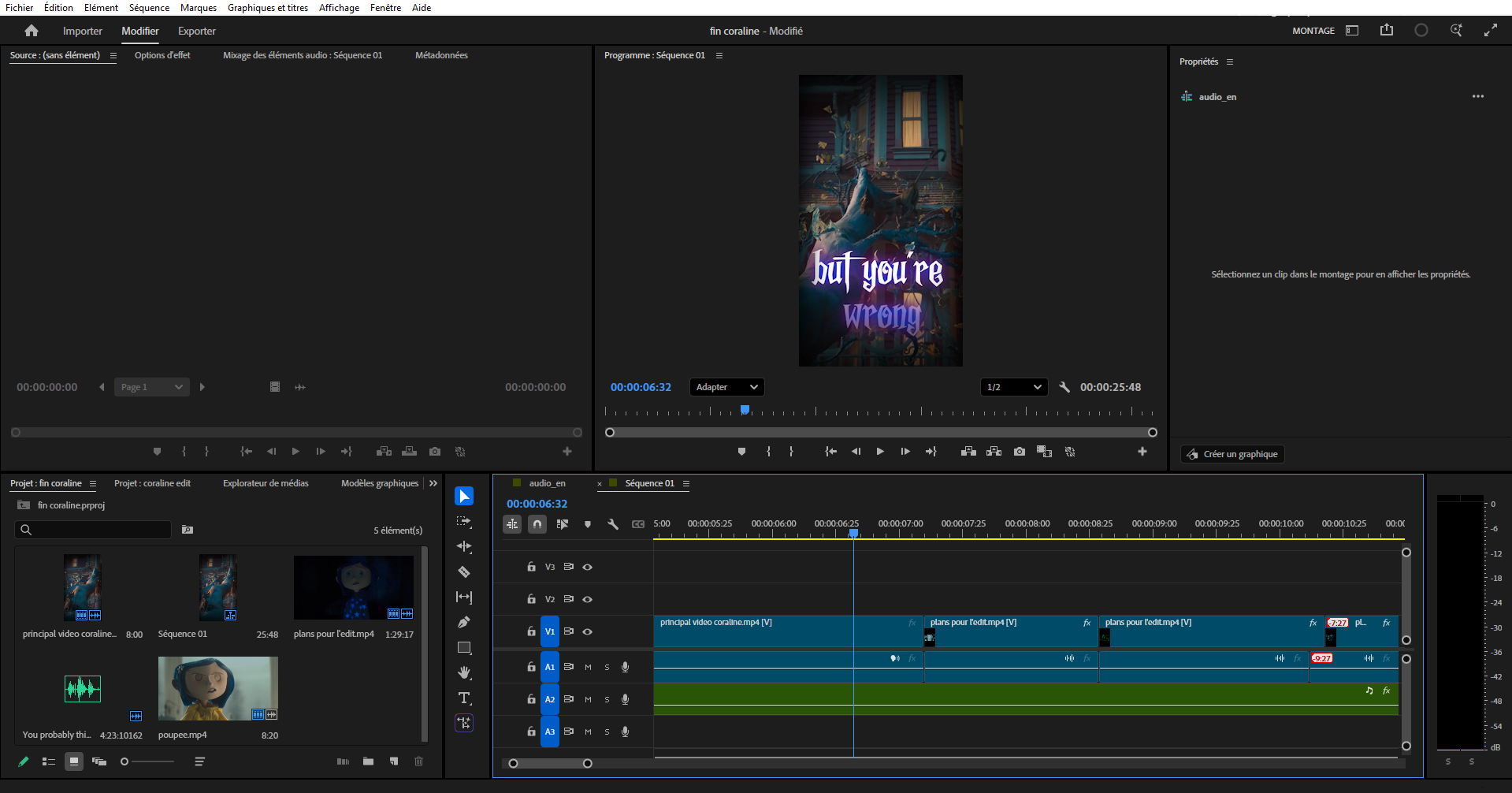Switch to the Explorateur de médias tab
1512x793 pixels.
pos(266,483)
